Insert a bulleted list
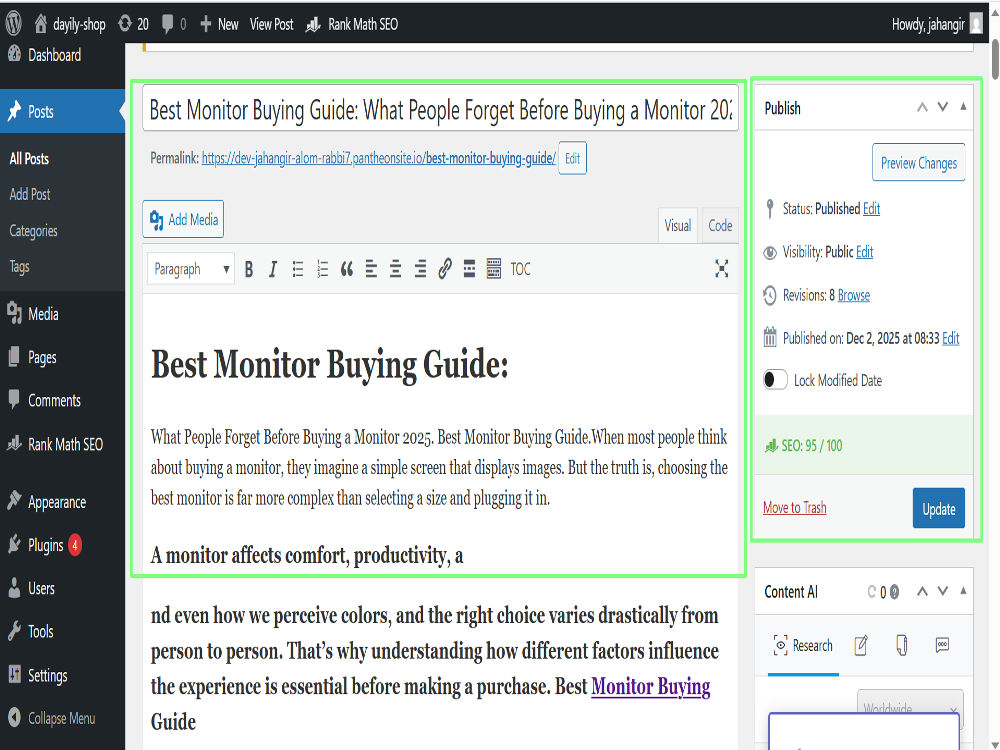 click(x=298, y=269)
